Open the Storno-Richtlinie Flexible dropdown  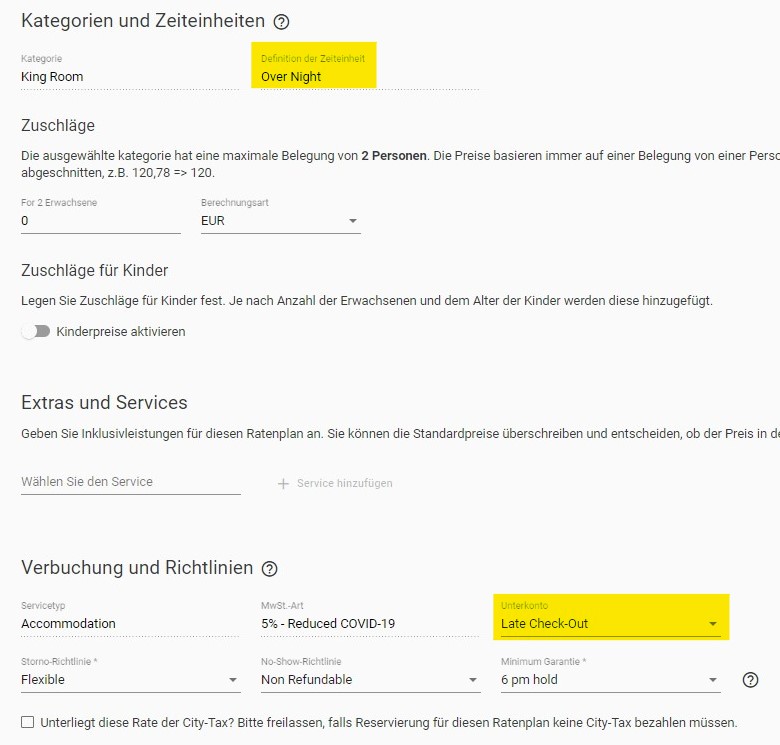coord(131,680)
